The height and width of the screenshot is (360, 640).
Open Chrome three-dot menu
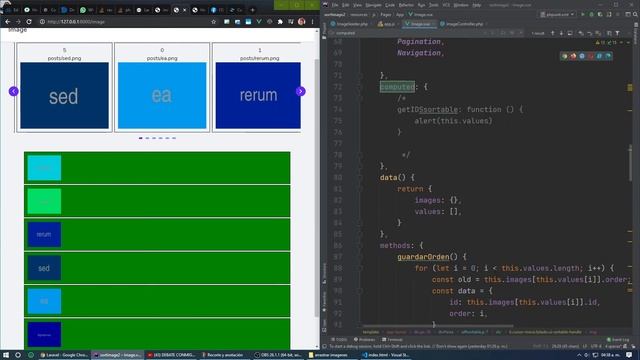(312, 22)
